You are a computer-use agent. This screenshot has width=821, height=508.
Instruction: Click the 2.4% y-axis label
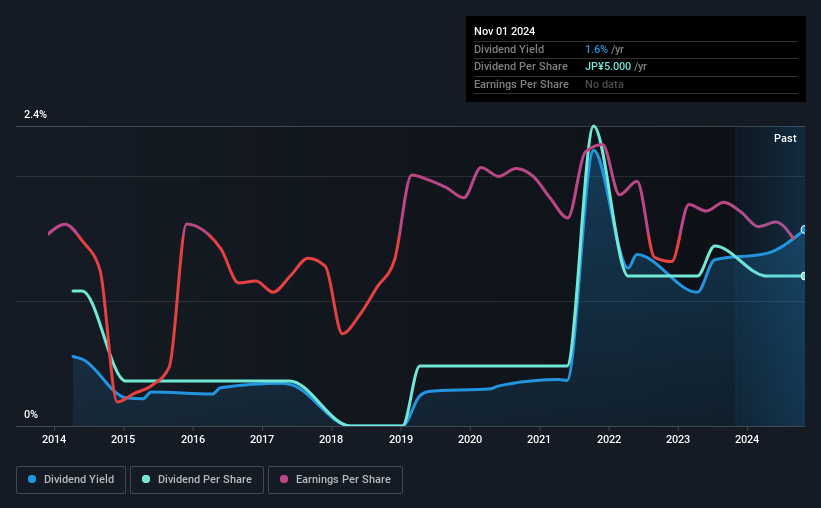35,114
